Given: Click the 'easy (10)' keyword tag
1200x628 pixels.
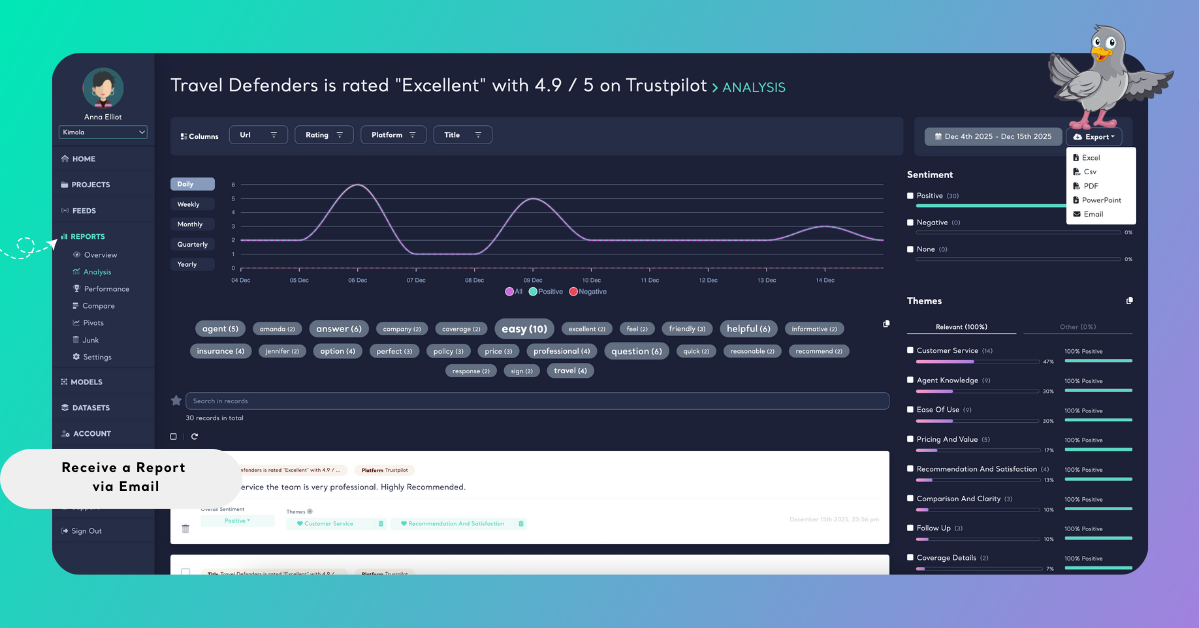Looking at the screenshot, I should (524, 329).
